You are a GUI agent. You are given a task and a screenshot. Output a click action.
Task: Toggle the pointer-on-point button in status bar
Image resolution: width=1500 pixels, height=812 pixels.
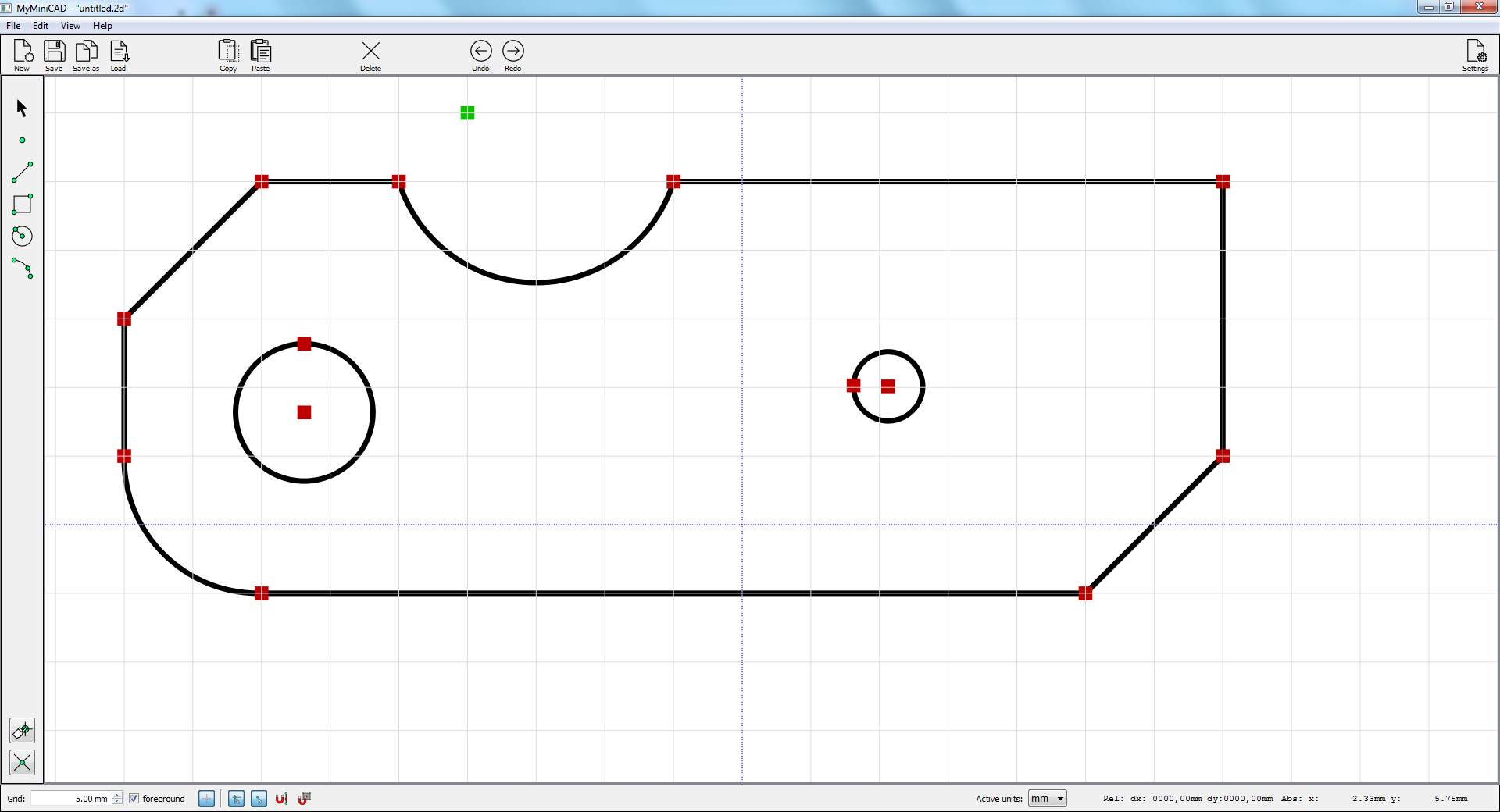pyautogui.click(x=259, y=799)
